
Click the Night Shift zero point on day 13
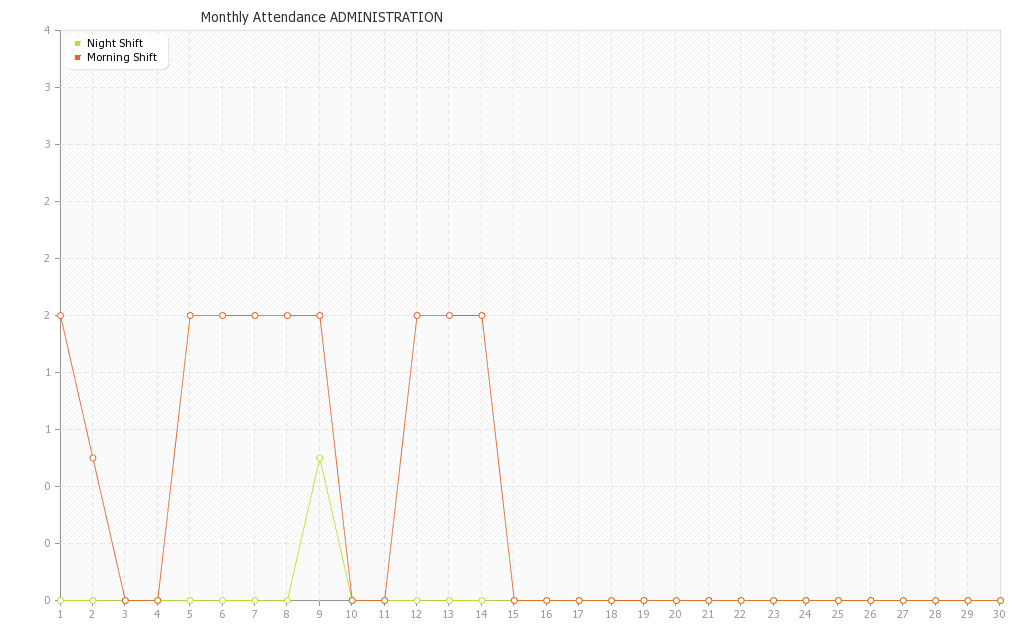[449, 600]
